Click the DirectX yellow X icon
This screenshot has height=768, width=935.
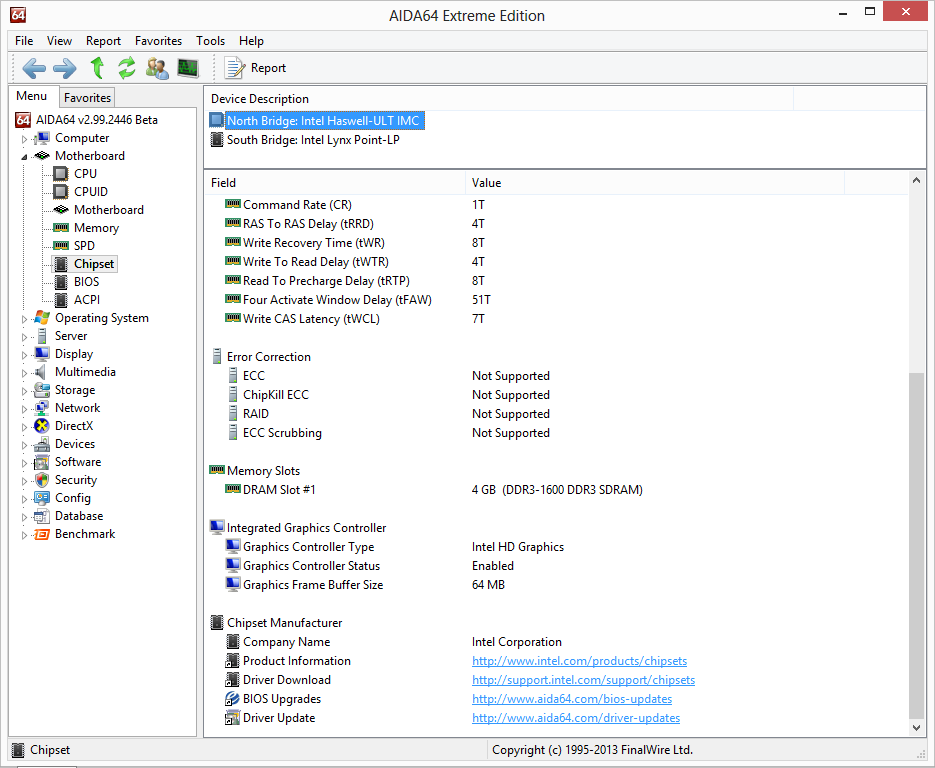click(42, 426)
